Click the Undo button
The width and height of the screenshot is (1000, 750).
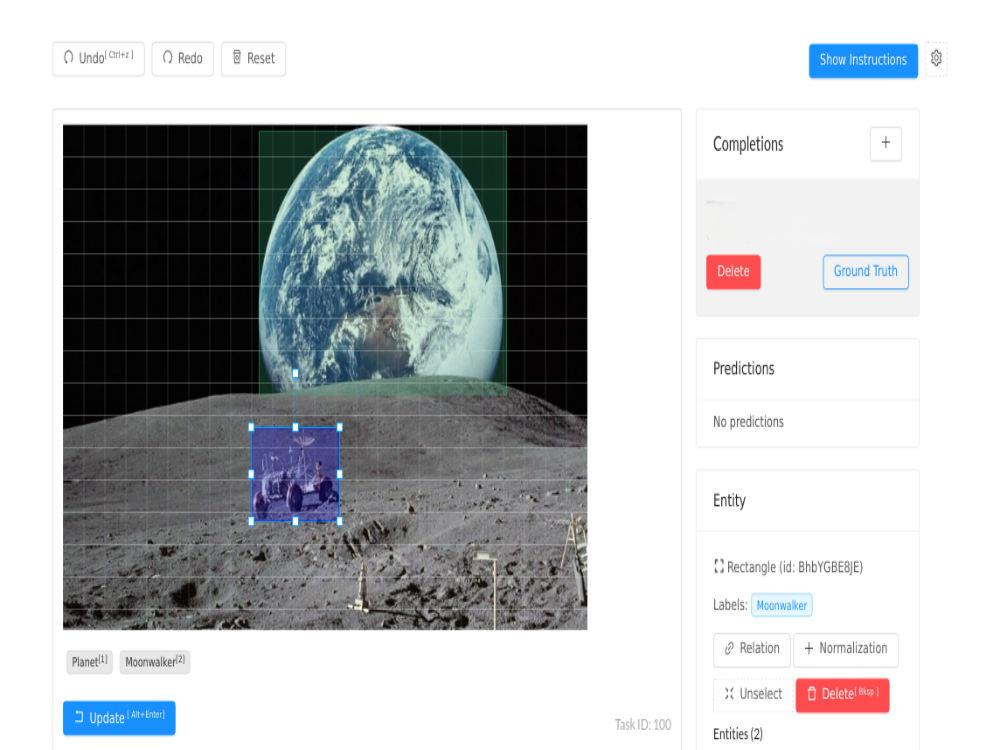98,58
